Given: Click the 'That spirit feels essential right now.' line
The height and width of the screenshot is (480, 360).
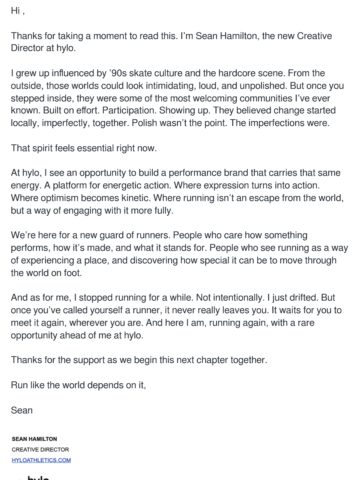Looking at the screenshot, I should (x=84, y=148).
